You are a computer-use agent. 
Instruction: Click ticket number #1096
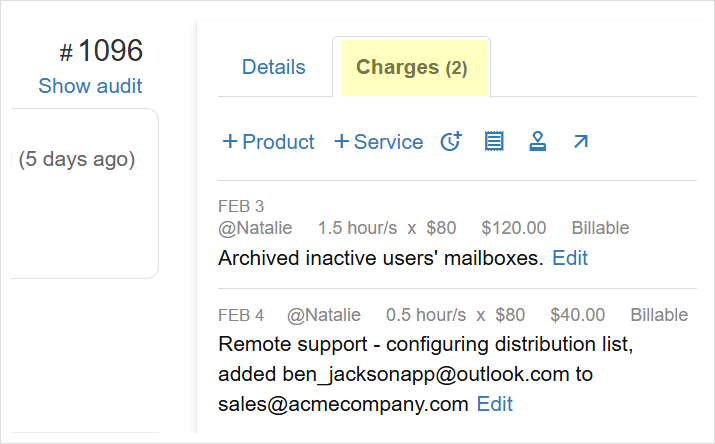[x=101, y=50]
